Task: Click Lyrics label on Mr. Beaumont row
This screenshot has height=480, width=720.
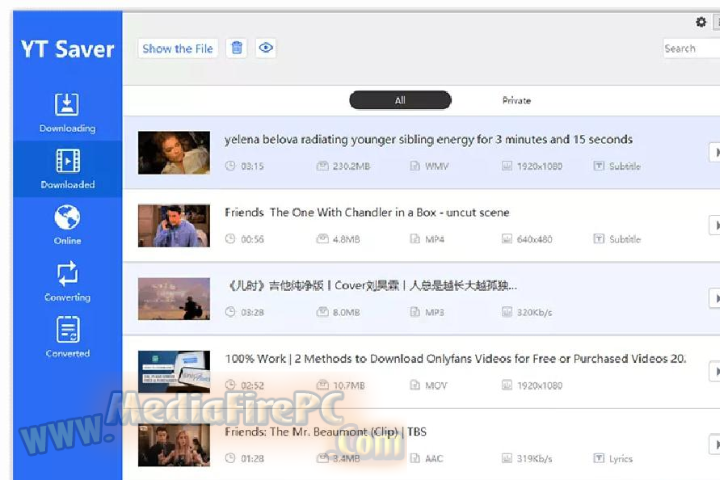Action: pyautogui.click(x=620, y=458)
